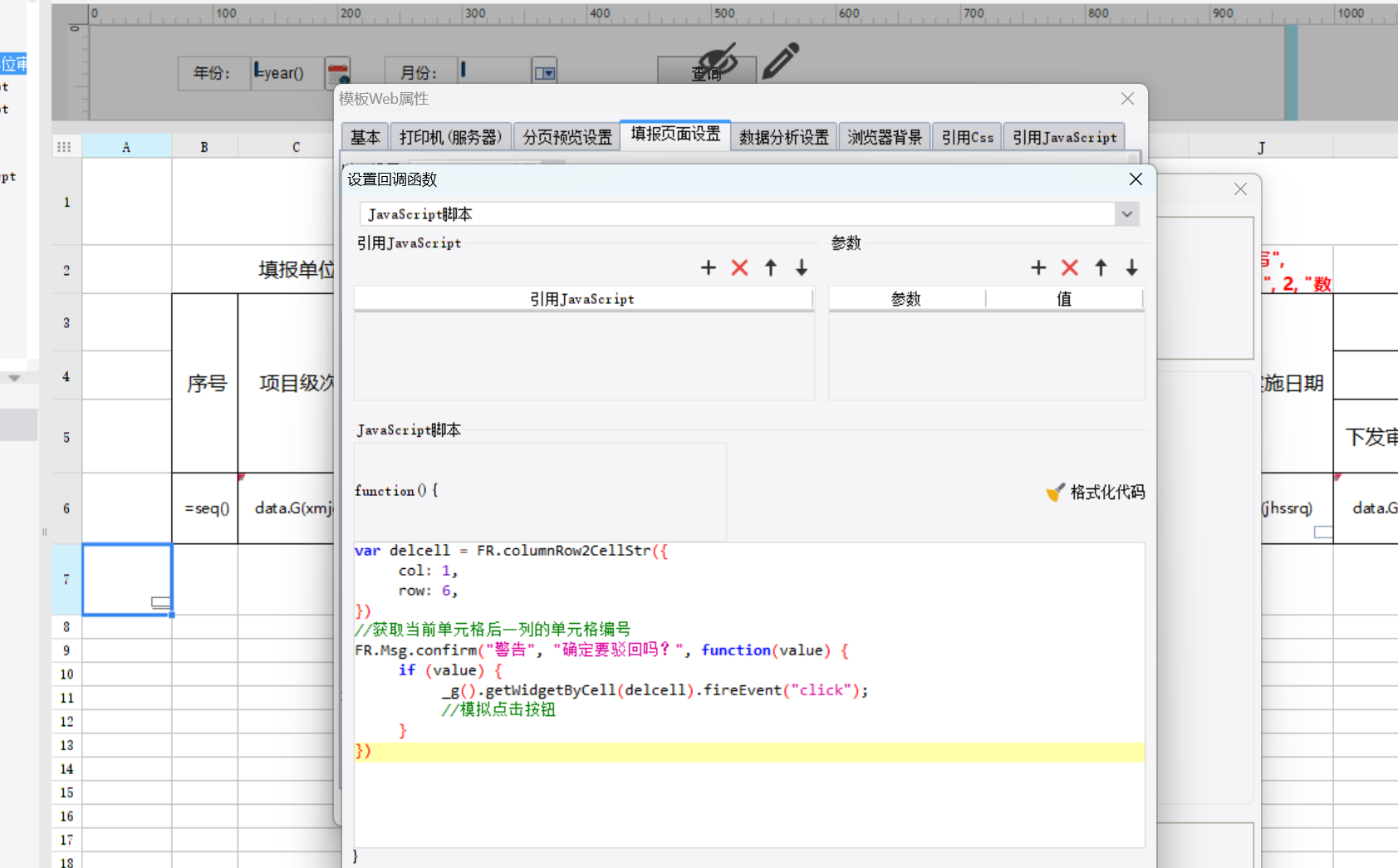Open the 月份 combo box widget

click(x=544, y=73)
